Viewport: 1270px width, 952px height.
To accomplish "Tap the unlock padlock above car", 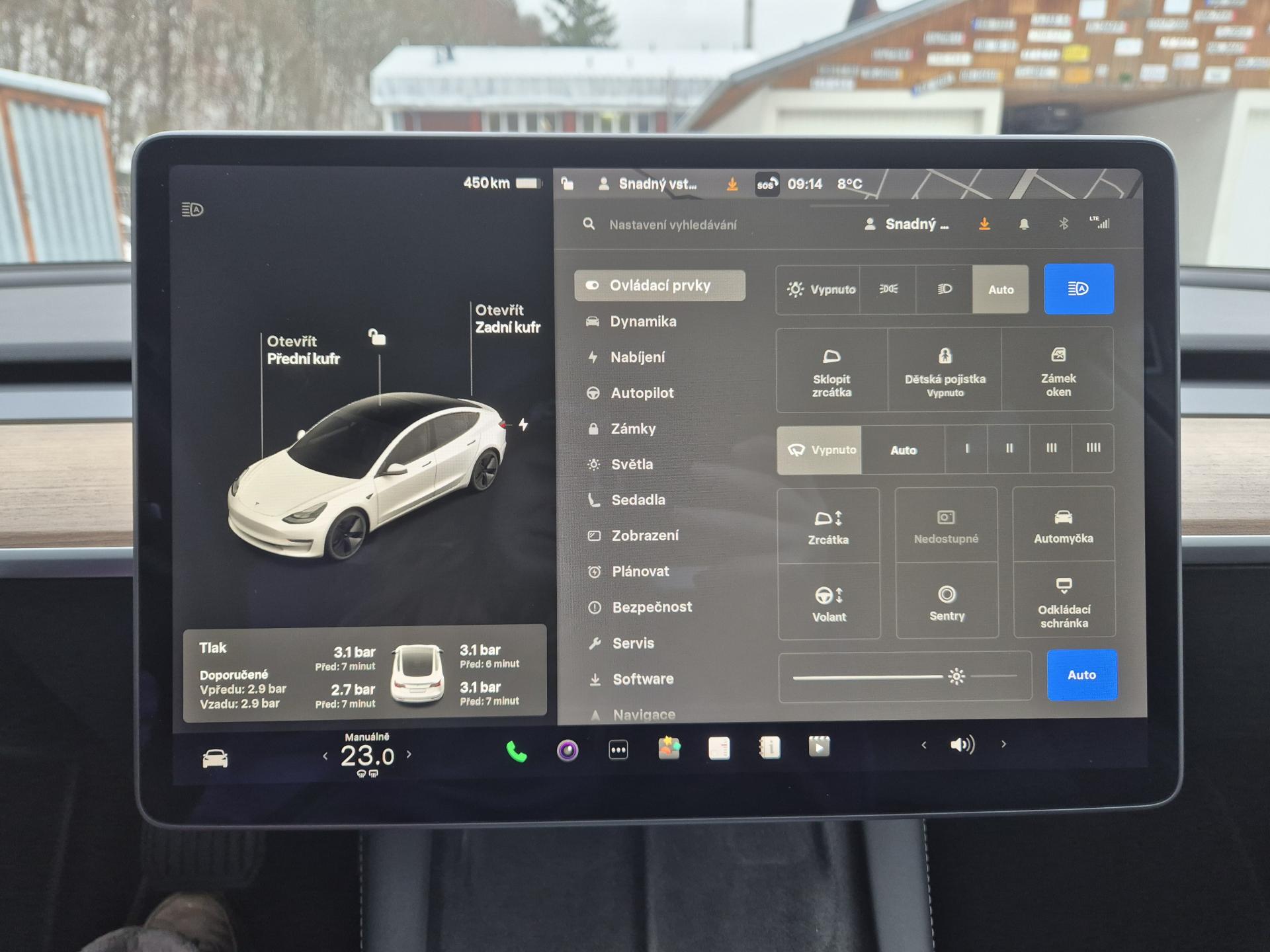I will click(377, 337).
